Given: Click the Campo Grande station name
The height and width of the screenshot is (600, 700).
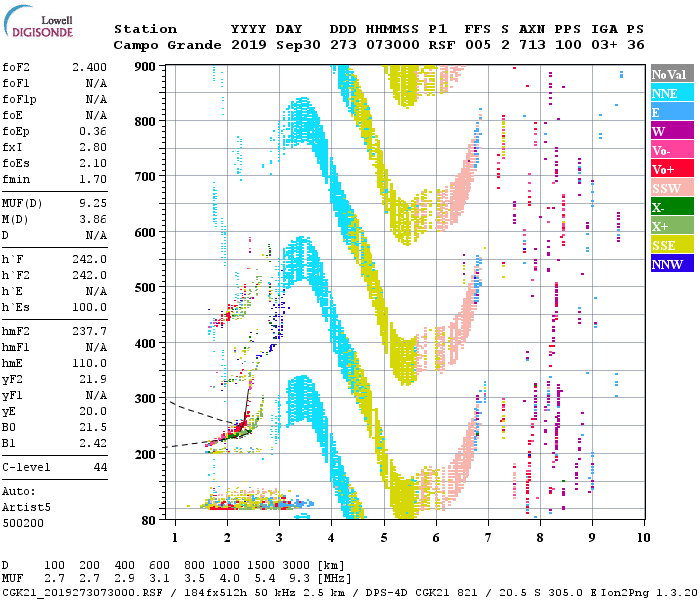Looking at the screenshot, I should pyautogui.click(x=167, y=46).
